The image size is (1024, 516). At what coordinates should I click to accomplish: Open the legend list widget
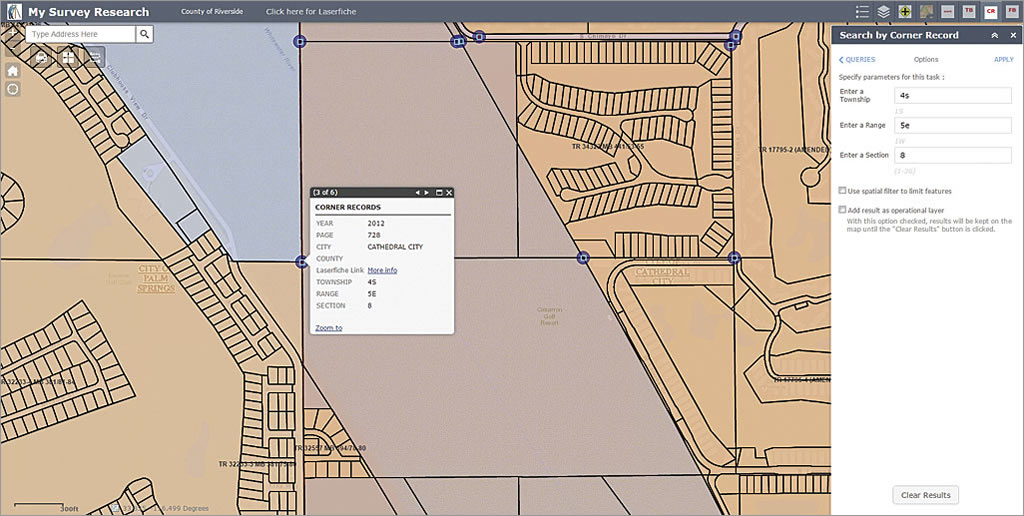click(863, 12)
